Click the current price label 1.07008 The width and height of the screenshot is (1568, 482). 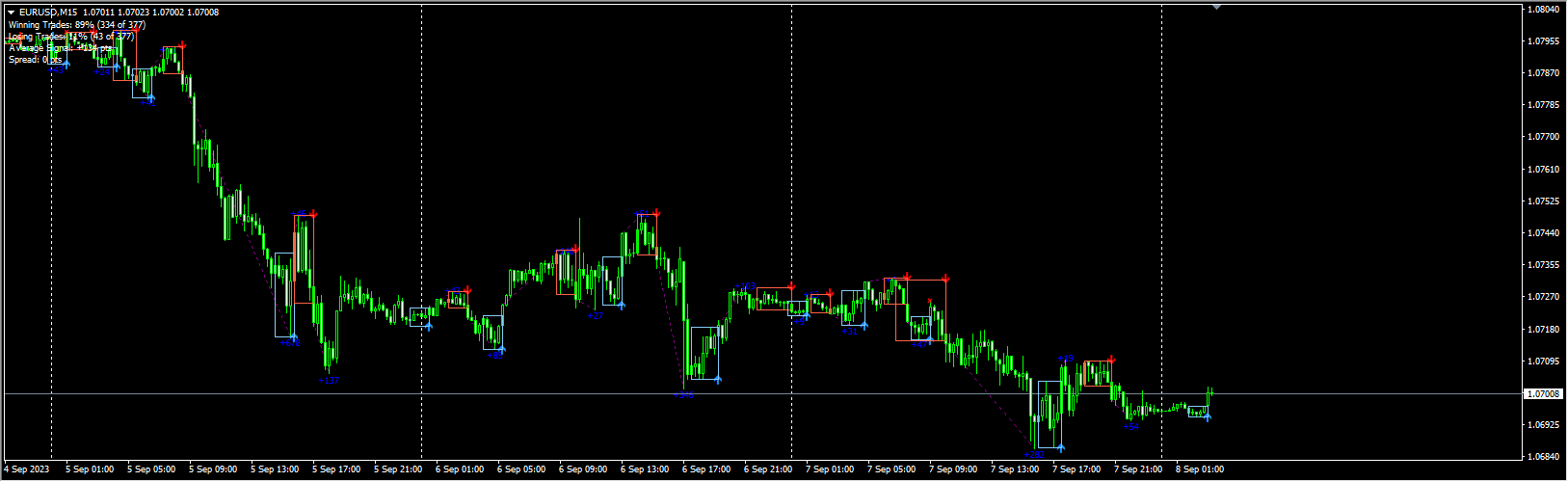[x=1544, y=394]
